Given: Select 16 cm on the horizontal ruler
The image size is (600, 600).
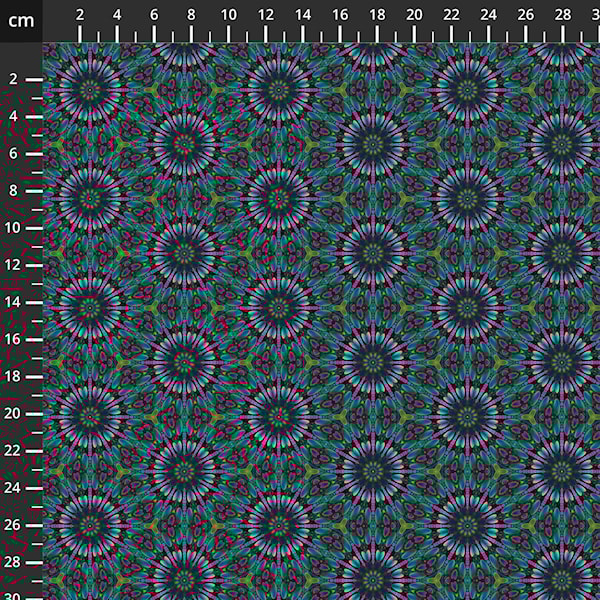Looking at the screenshot, I should point(339,15).
